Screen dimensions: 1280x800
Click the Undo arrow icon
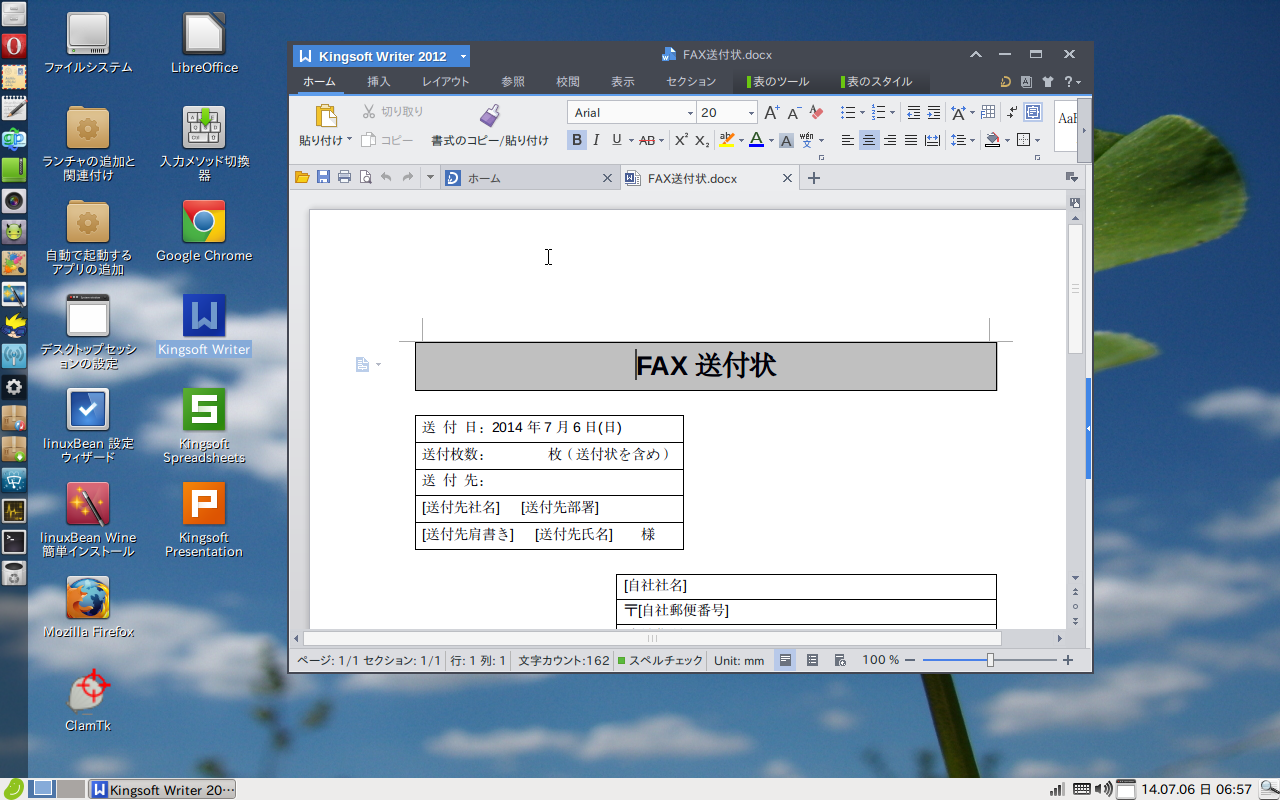(386, 177)
